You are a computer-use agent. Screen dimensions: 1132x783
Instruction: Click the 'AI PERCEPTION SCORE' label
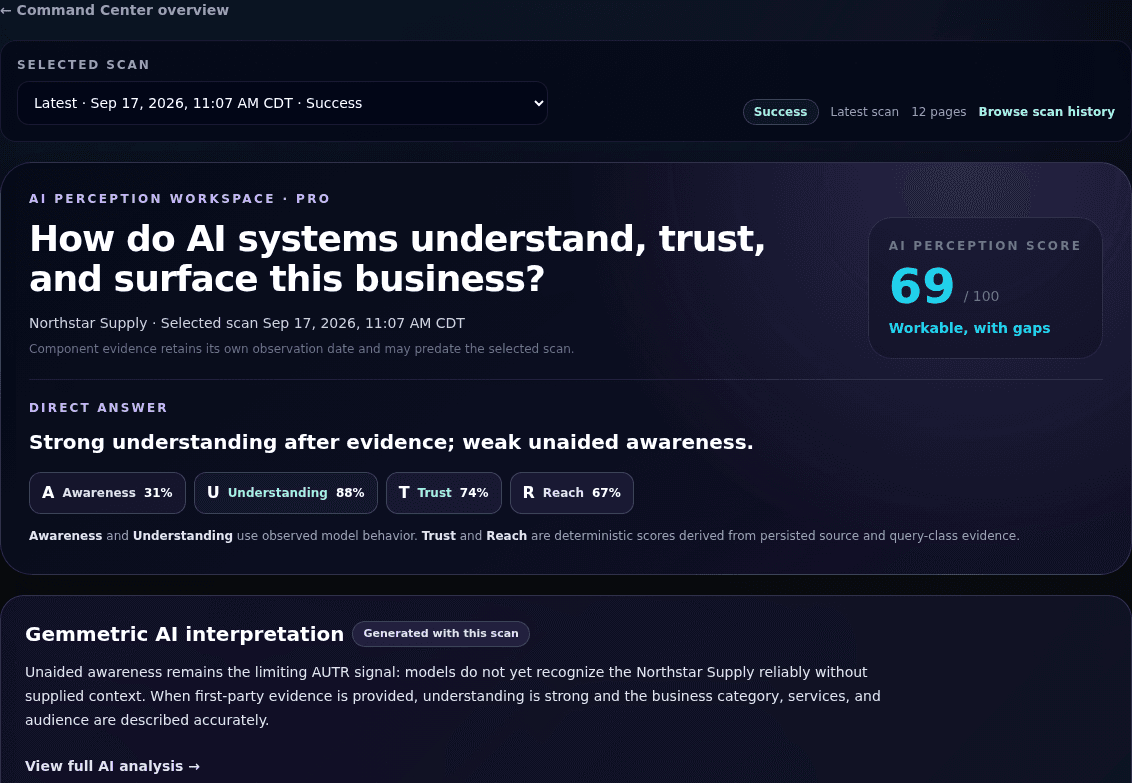[985, 246]
